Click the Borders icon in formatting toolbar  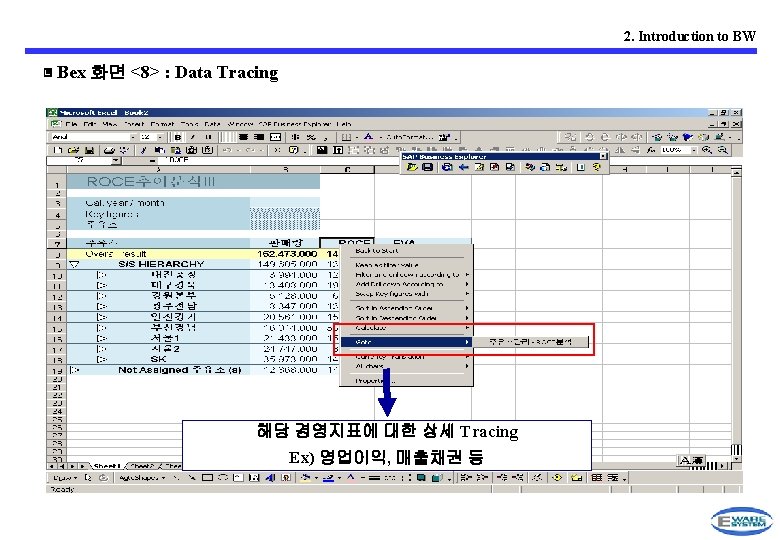point(347,137)
